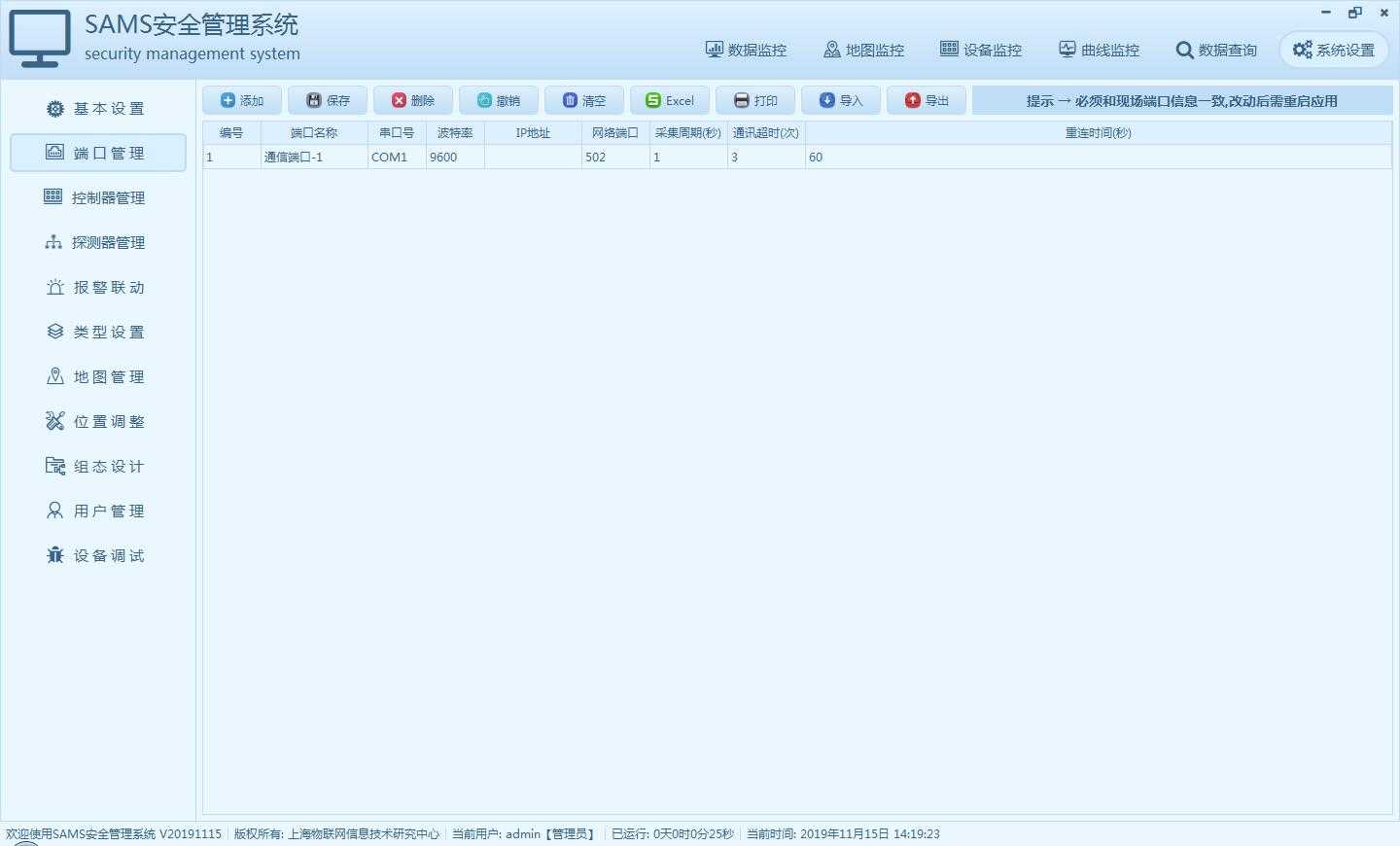This screenshot has width=1400, height=846.
Task: Open the 地图监控 tab
Action: click(x=863, y=50)
